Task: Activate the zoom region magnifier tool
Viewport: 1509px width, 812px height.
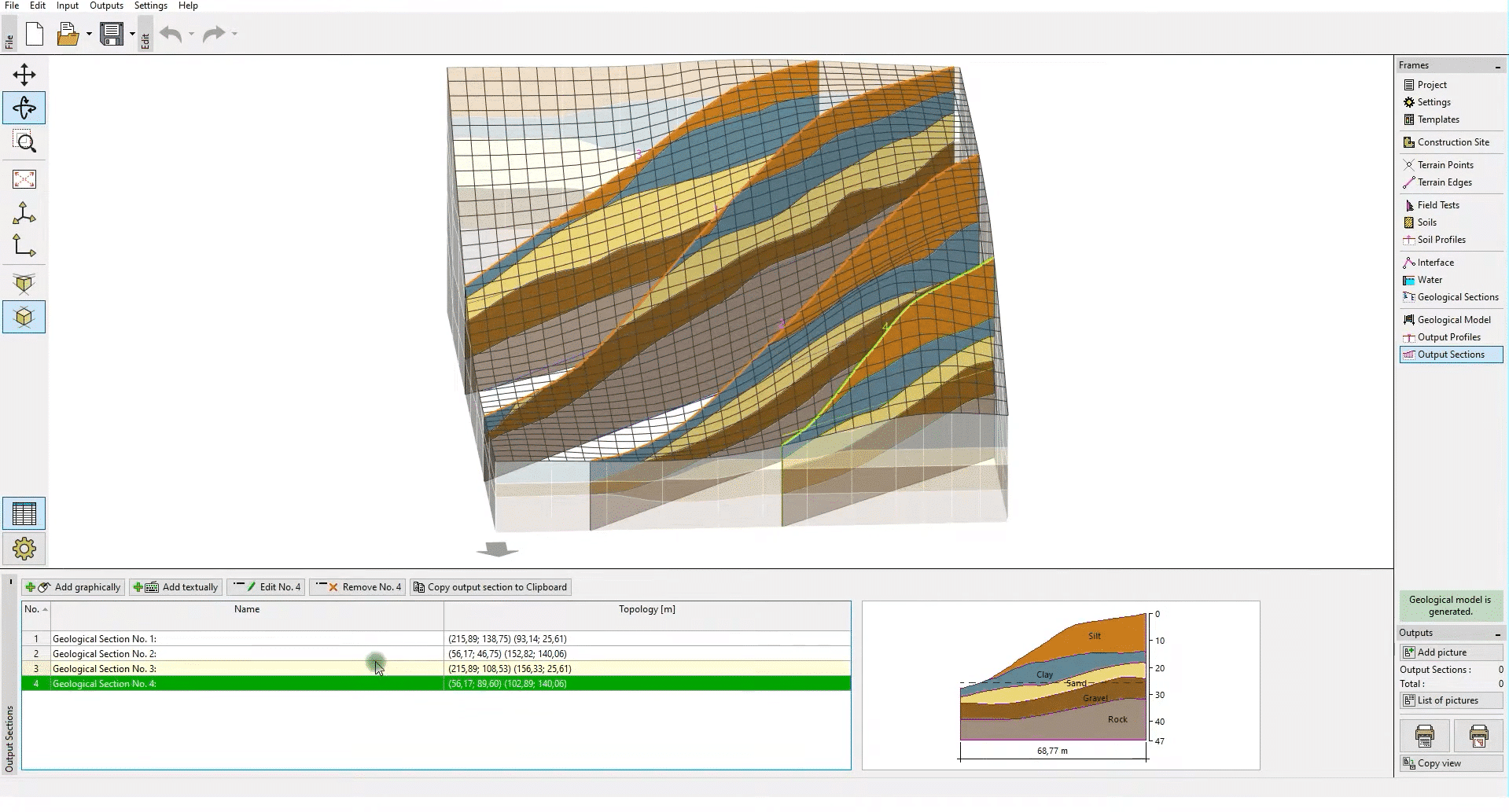Action: (x=24, y=142)
